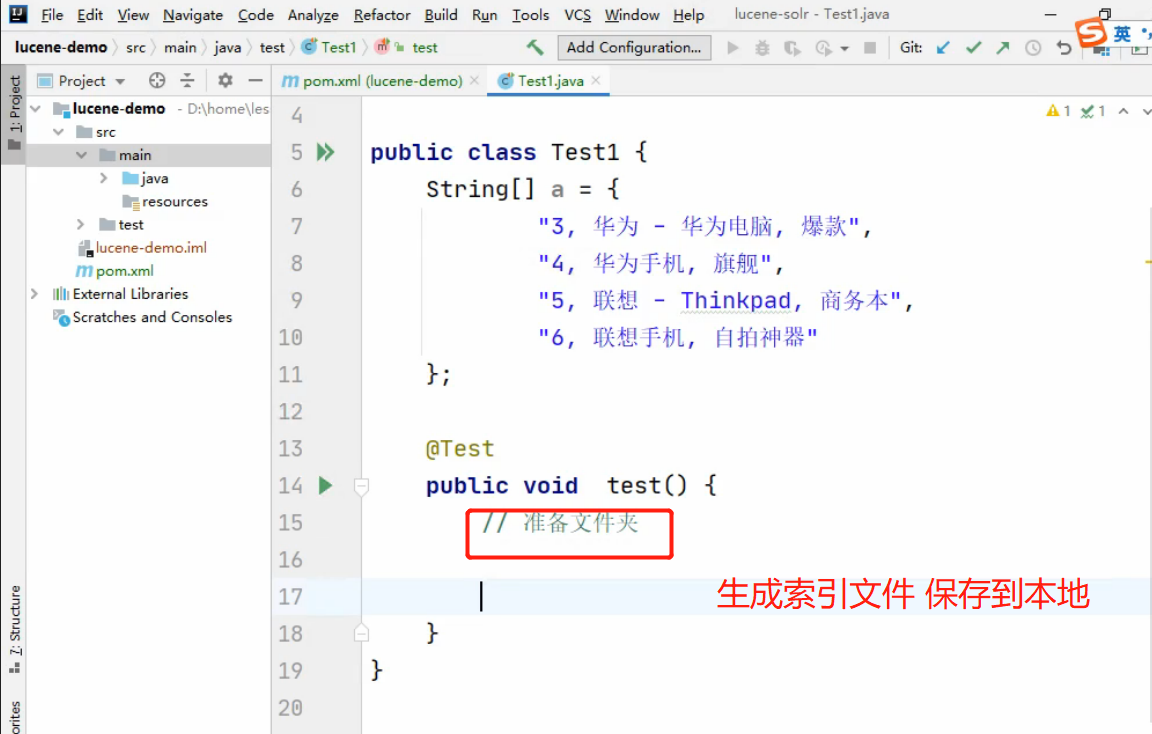Click the Collapse All icon in Project panel
The height and width of the screenshot is (734, 1152).
(x=187, y=80)
